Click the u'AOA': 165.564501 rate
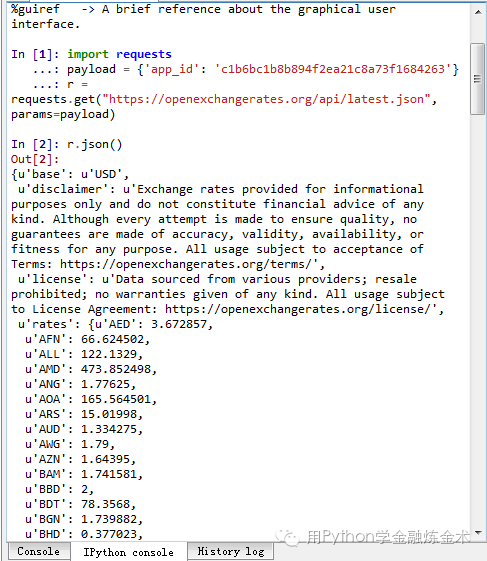 point(91,399)
